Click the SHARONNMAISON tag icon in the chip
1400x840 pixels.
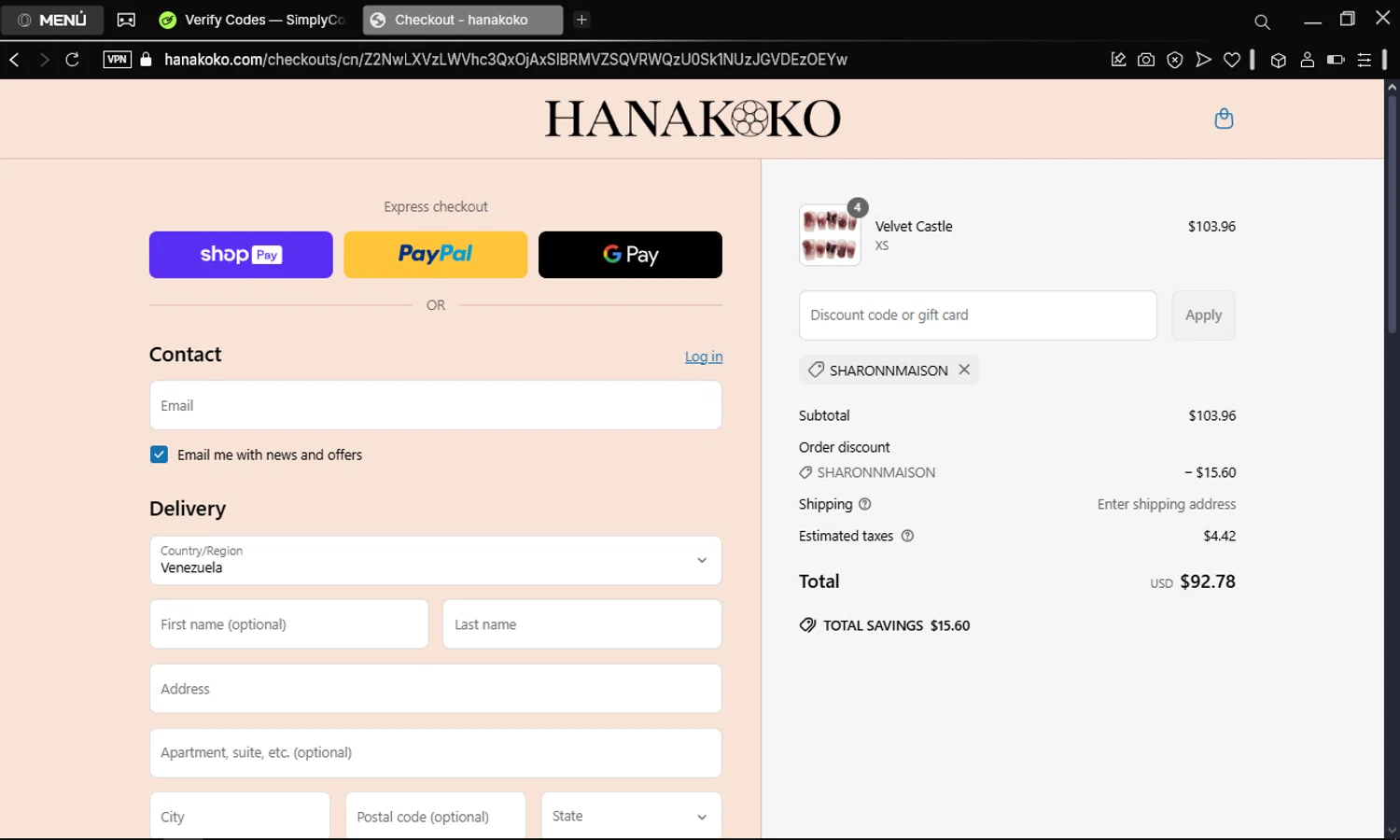click(x=816, y=370)
